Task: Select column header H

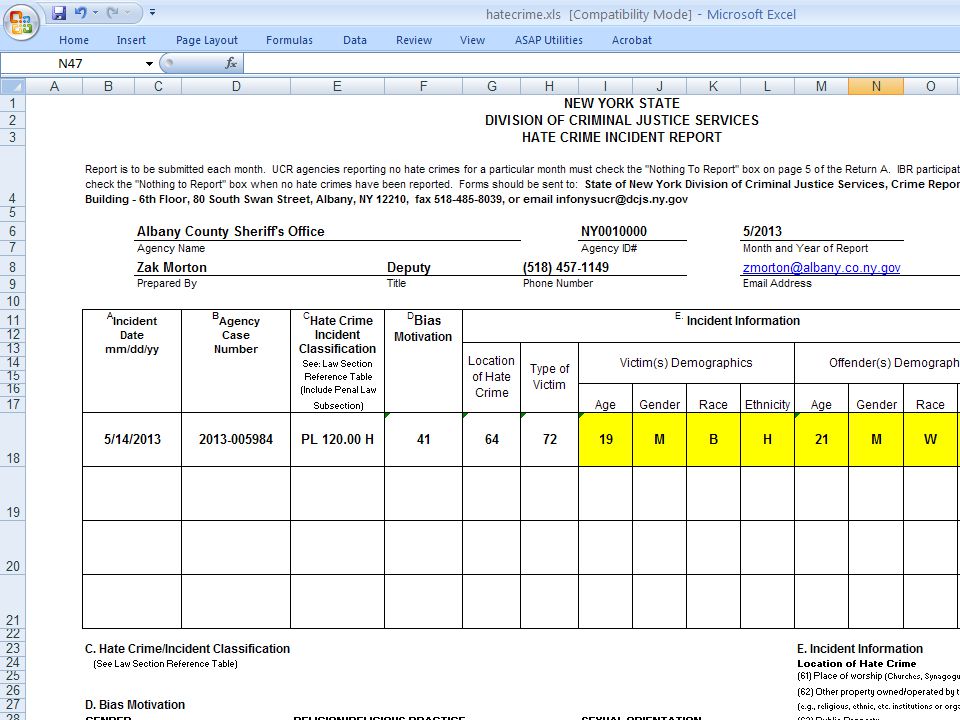Action: [x=549, y=86]
